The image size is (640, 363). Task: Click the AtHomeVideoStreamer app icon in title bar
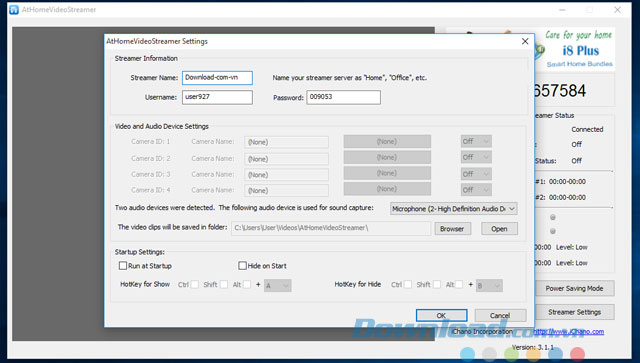coord(14,9)
